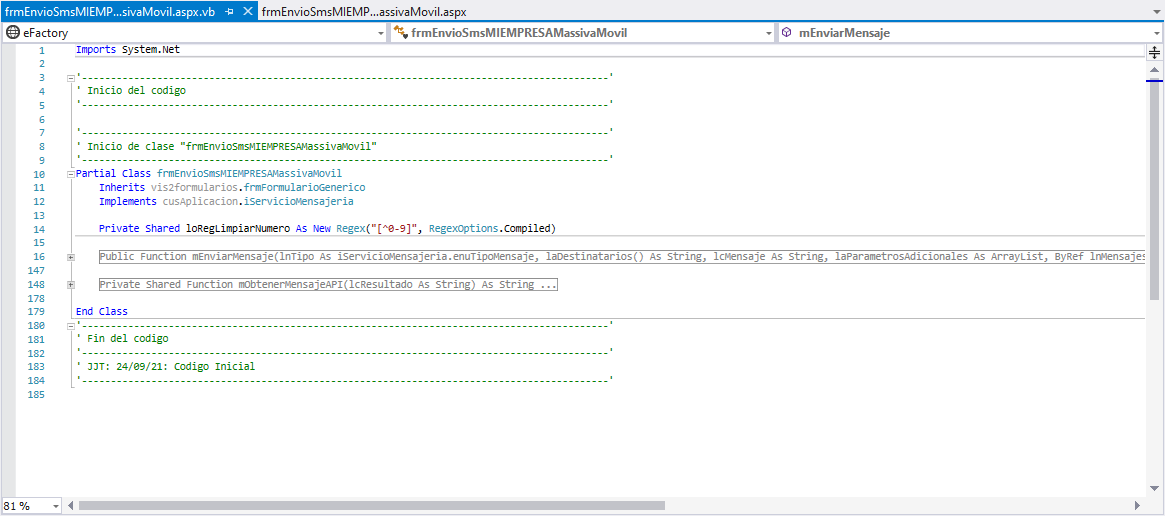This screenshot has height=516, width=1165.
Task: Click the globe icon beside eFactory
Action: tap(13, 33)
